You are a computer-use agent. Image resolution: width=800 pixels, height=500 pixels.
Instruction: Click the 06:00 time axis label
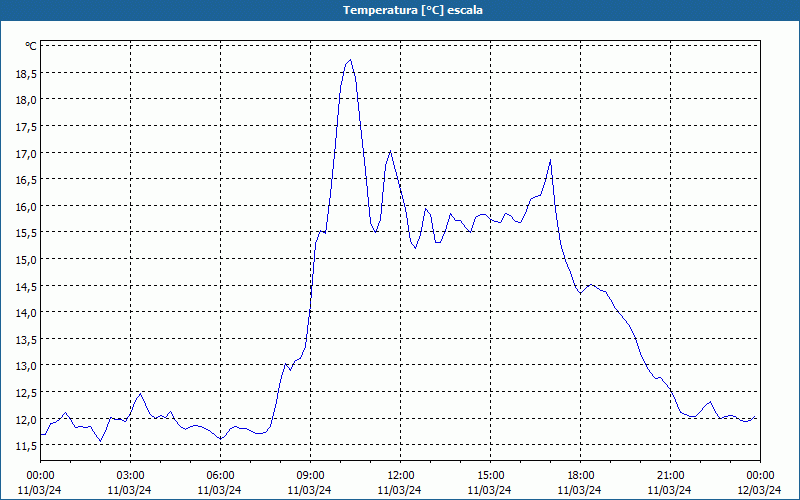coord(220,476)
